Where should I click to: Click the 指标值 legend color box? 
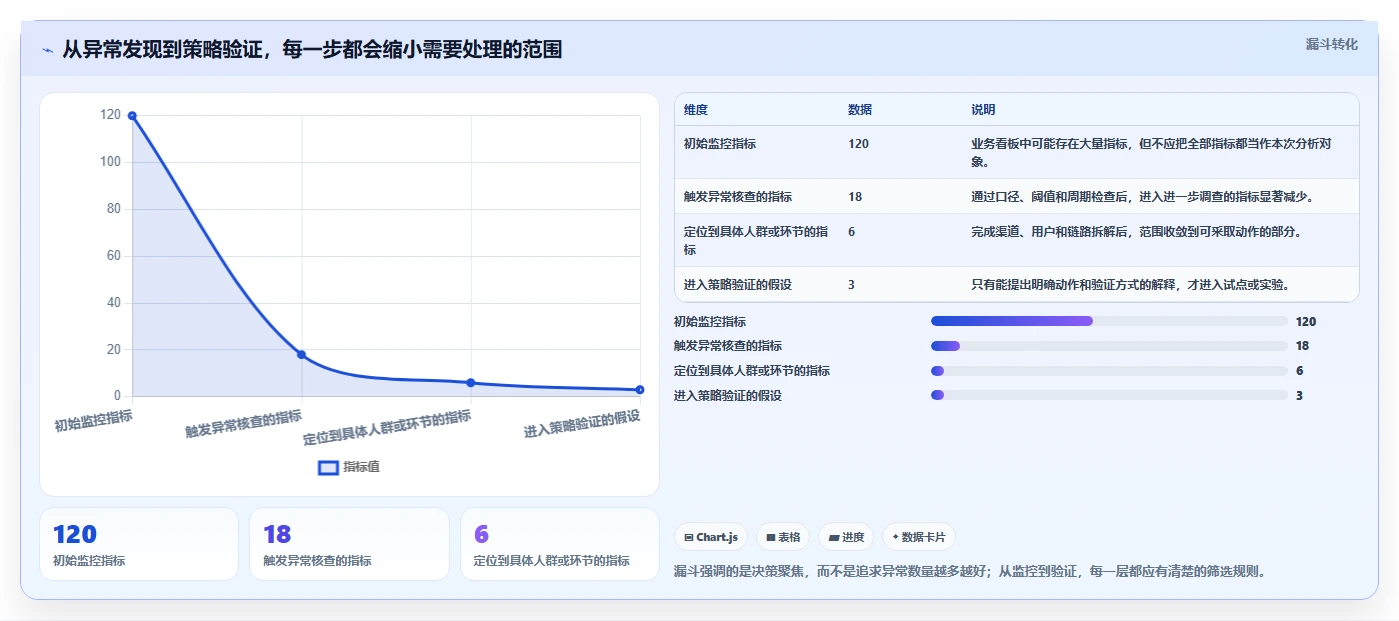pos(328,467)
